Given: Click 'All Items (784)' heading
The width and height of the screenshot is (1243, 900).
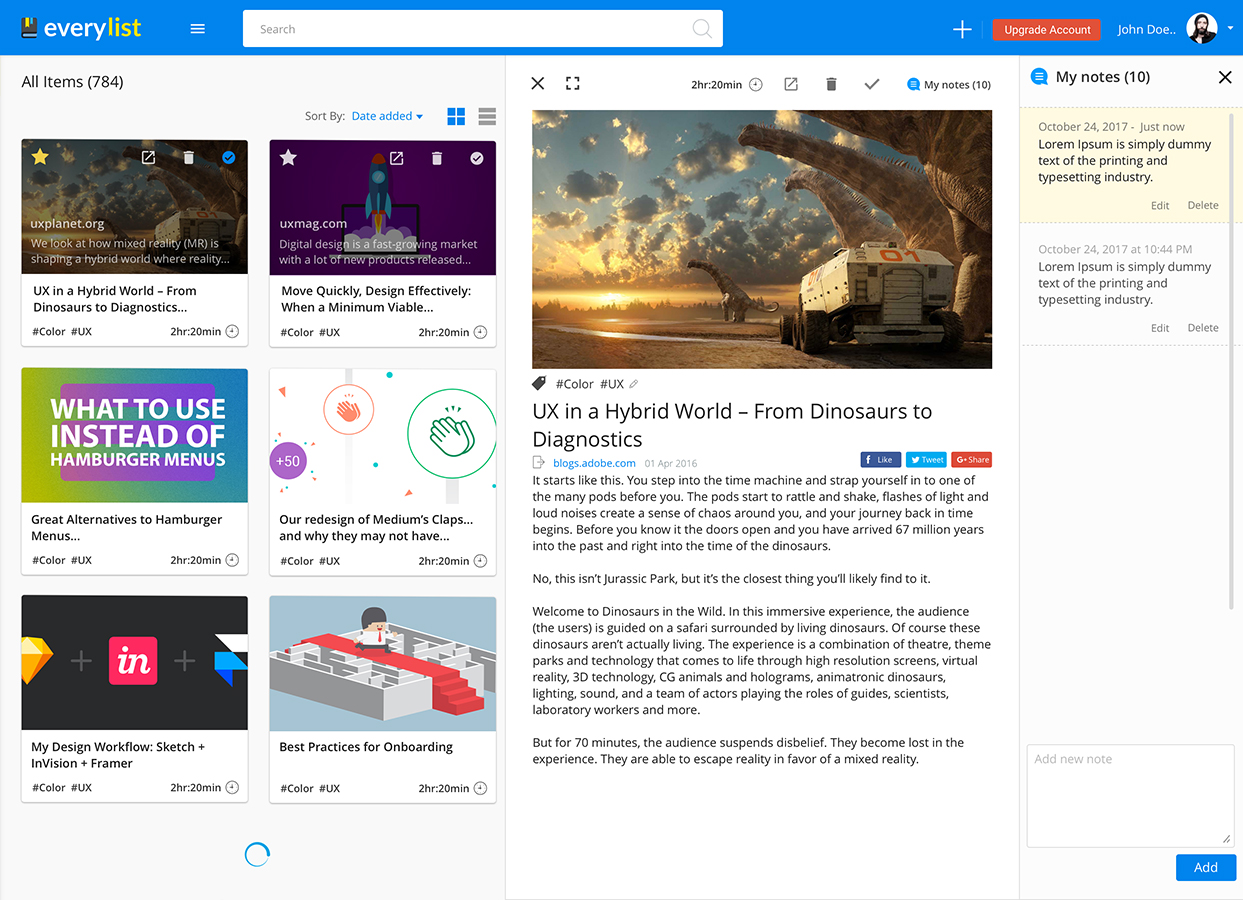Looking at the screenshot, I should 72,82.
